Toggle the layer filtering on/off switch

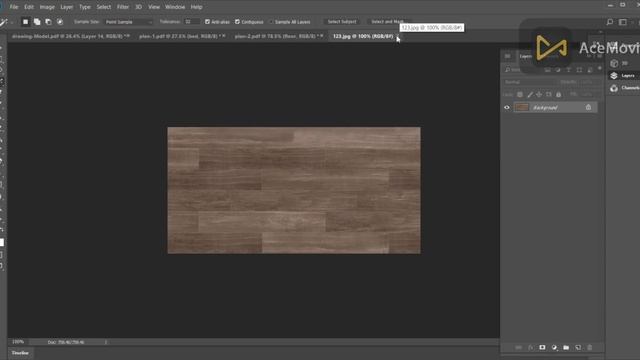pyautogui.click(x=600, y=69)
